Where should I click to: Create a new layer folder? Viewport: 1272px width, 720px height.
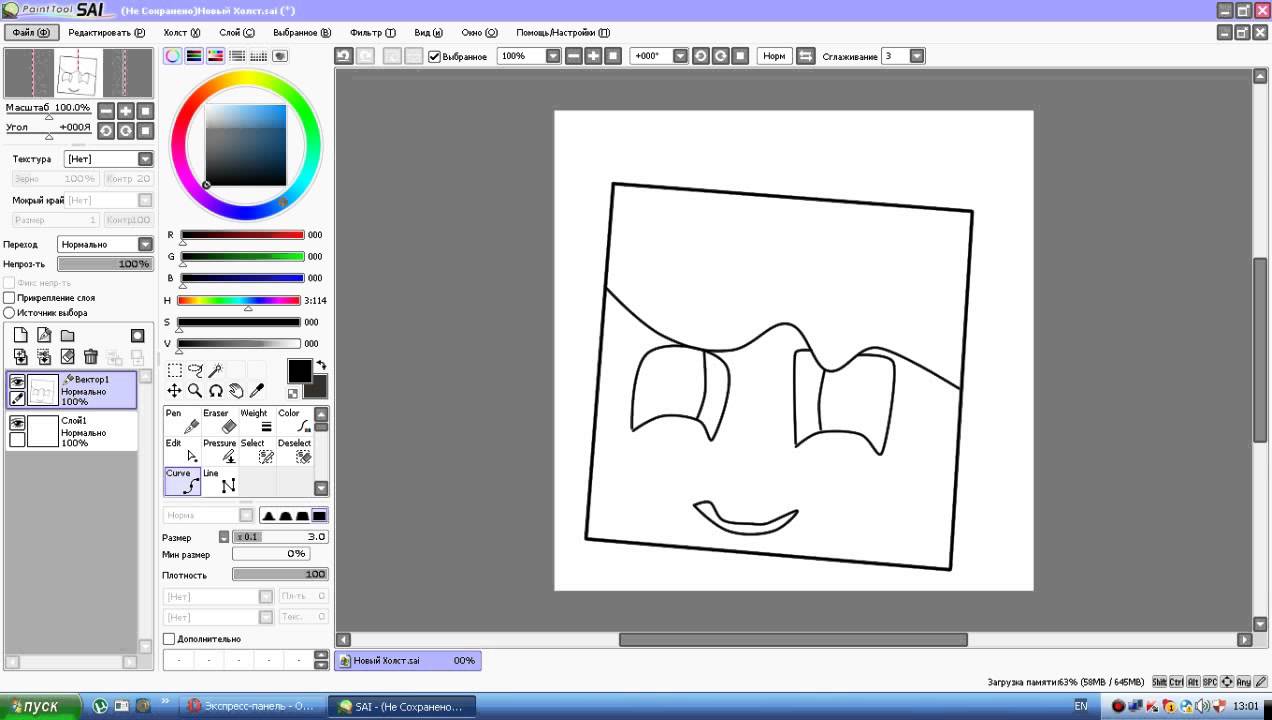(x=67, y=336)
